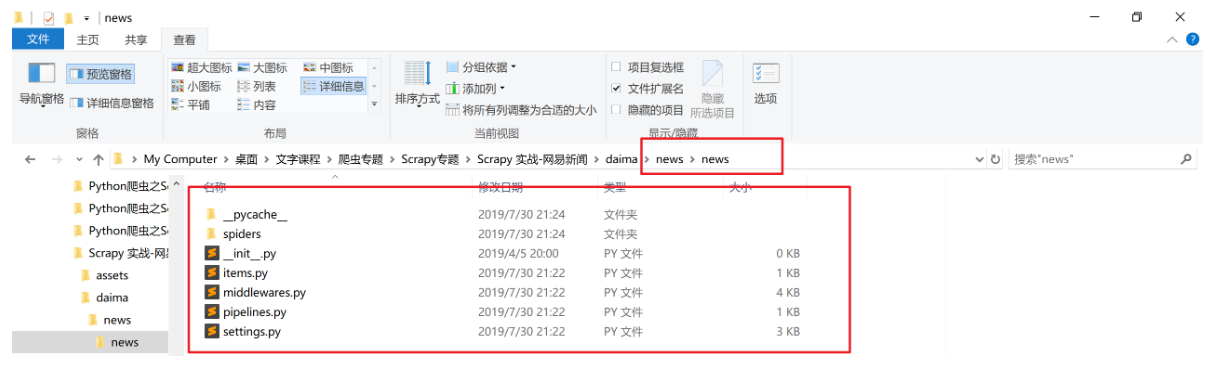Click 将所有列调整为合适的大小
The width and height of the screenshot is (1218, 376).
tap(521, 110)
